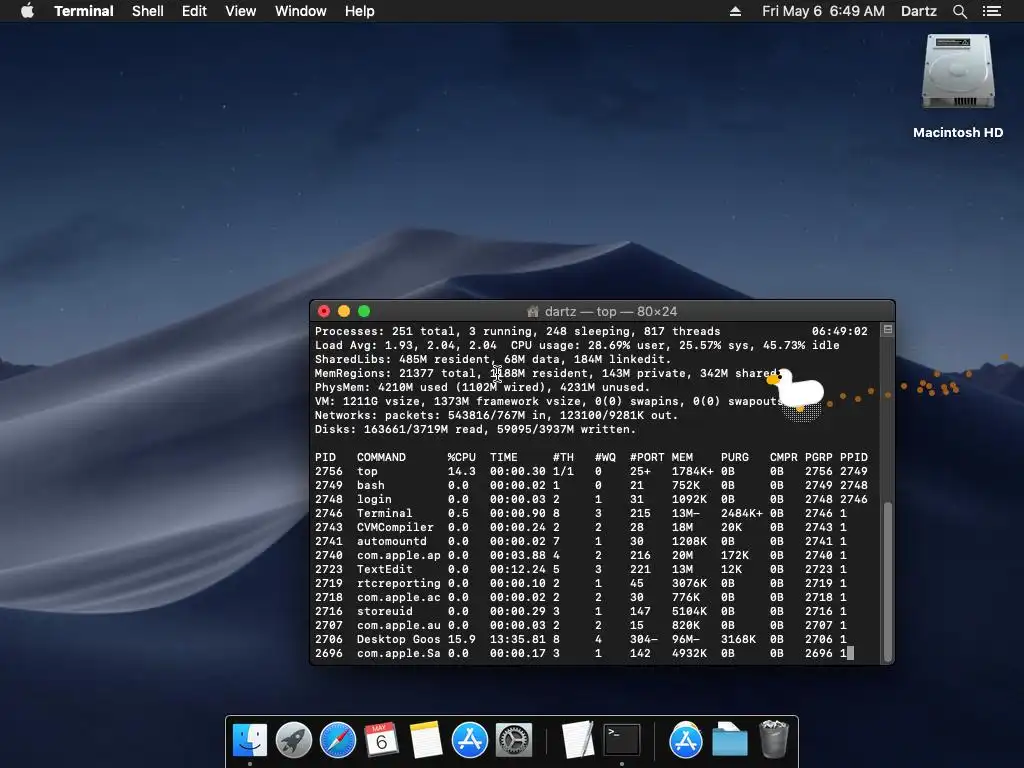Viewport: 1024px width, 768px height.
Task: Click the "rtcreporting" process name
Action: point(398,583)
